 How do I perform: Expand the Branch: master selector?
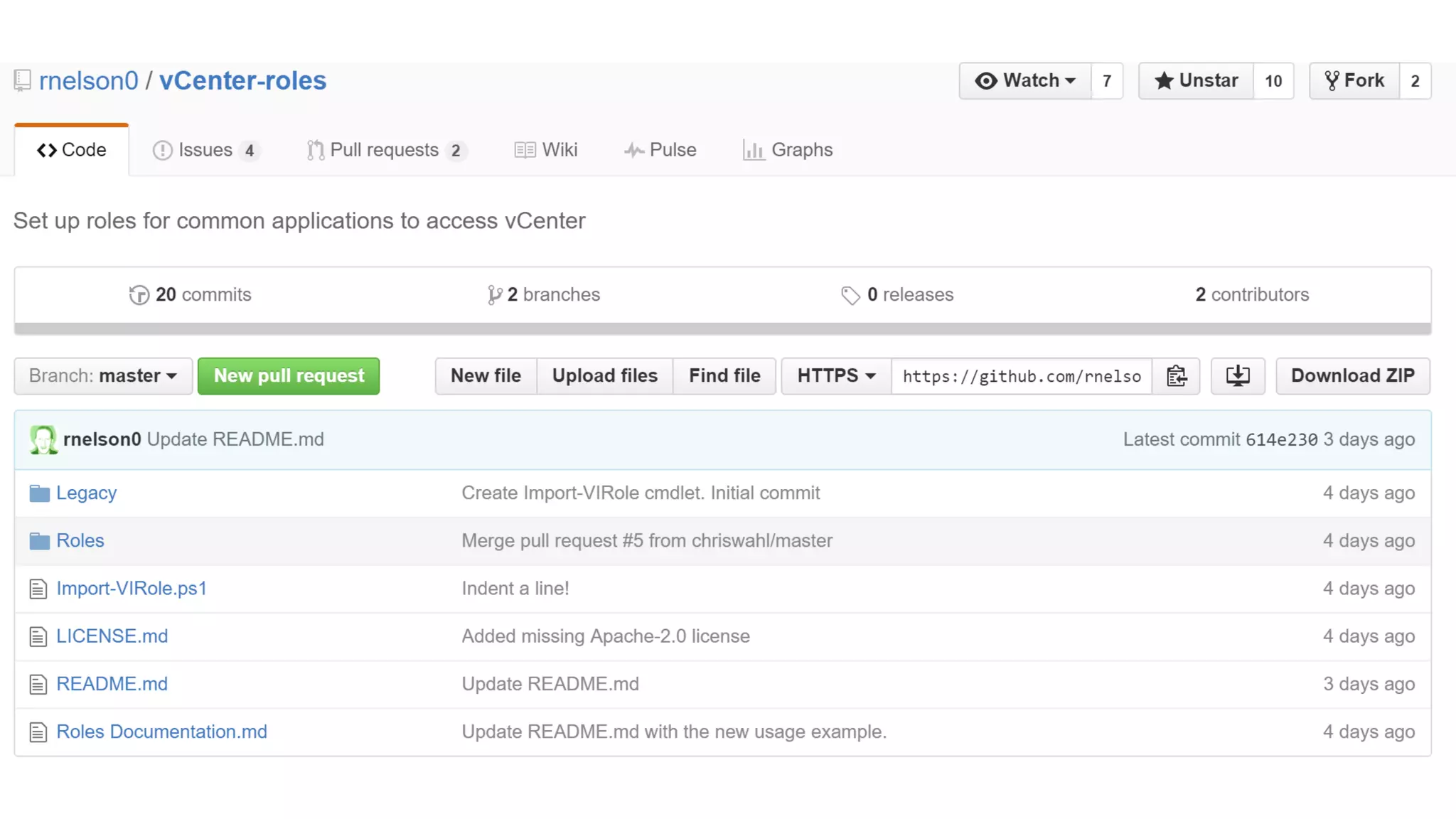103,376
